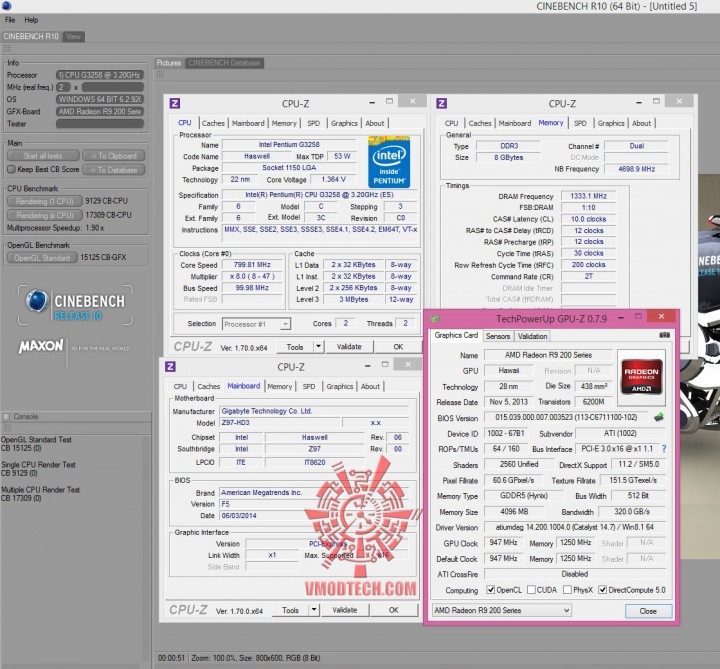720x669 pixels.
Task: Toggle Keep Best CB Score checkbox
Action: click(11, 169)
